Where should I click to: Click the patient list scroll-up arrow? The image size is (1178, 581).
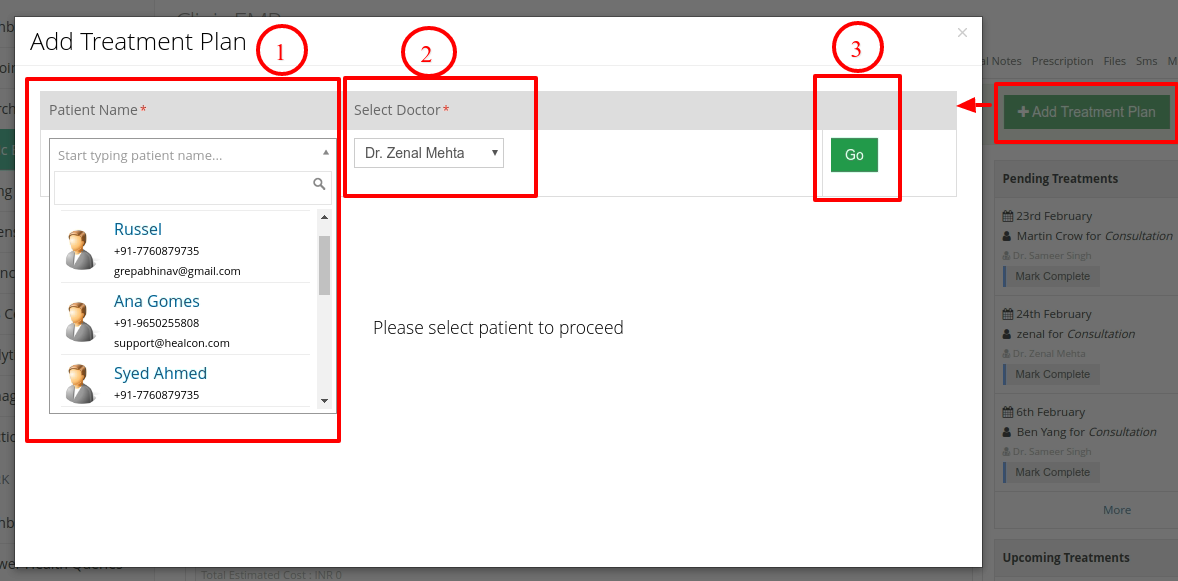[x=325, y=217]
